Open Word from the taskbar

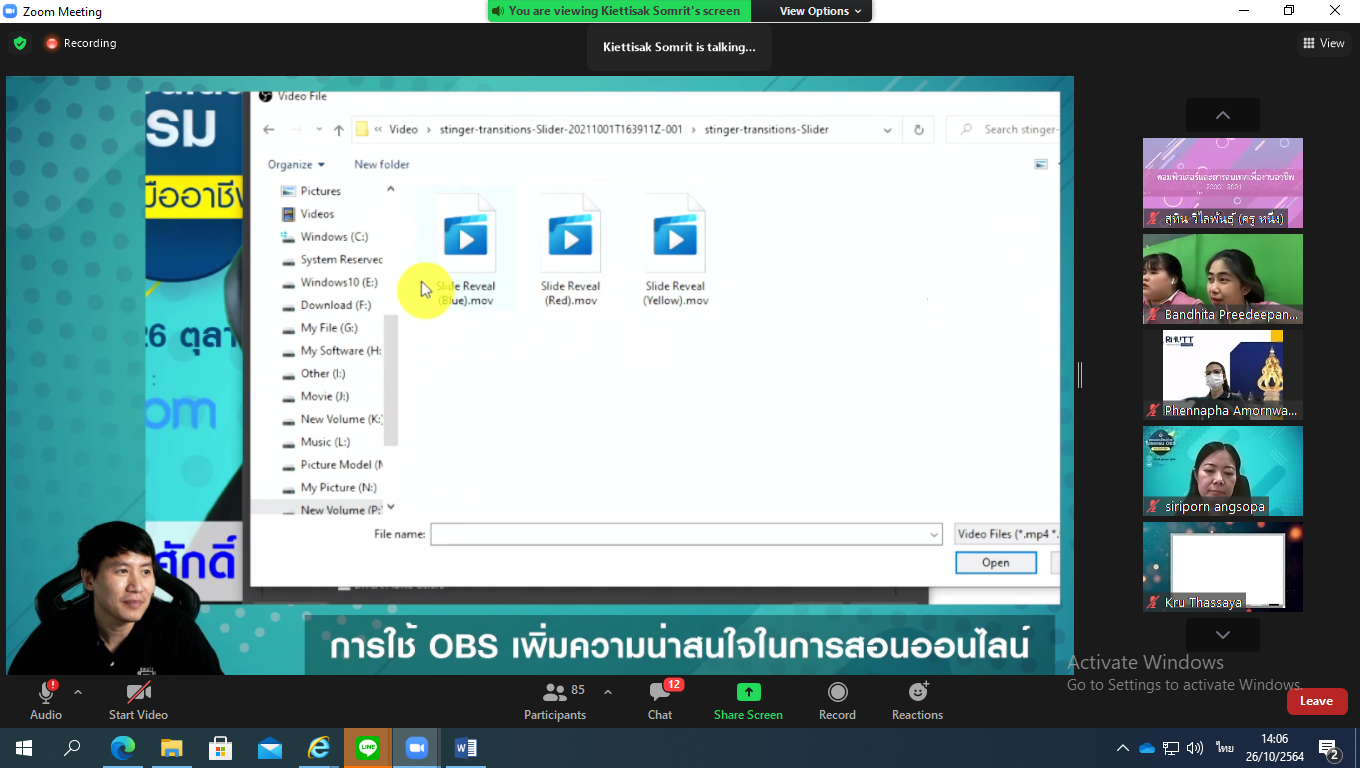[466, 748]
